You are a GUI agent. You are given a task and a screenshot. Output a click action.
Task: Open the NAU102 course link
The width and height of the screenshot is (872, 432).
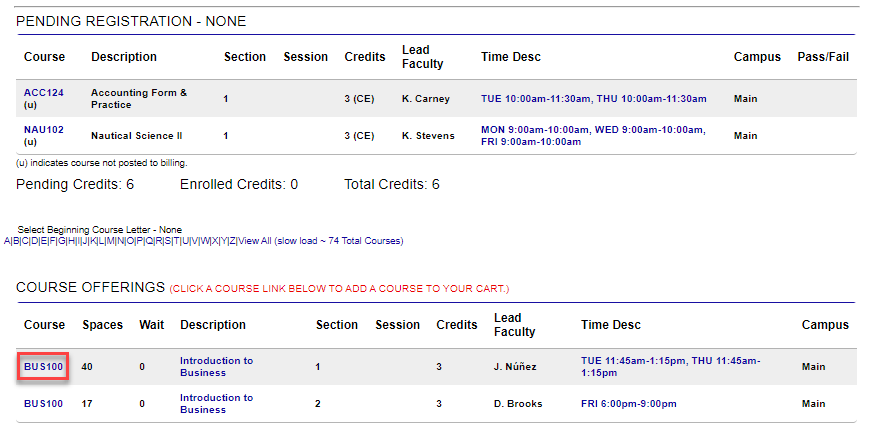click(43, 129)
